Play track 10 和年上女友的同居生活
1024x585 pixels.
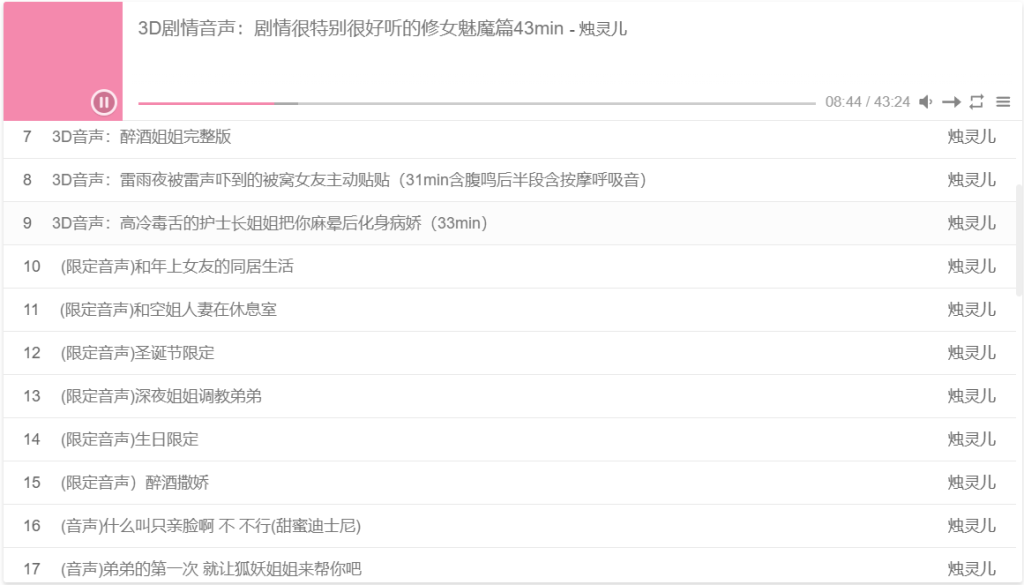point(509,266)
